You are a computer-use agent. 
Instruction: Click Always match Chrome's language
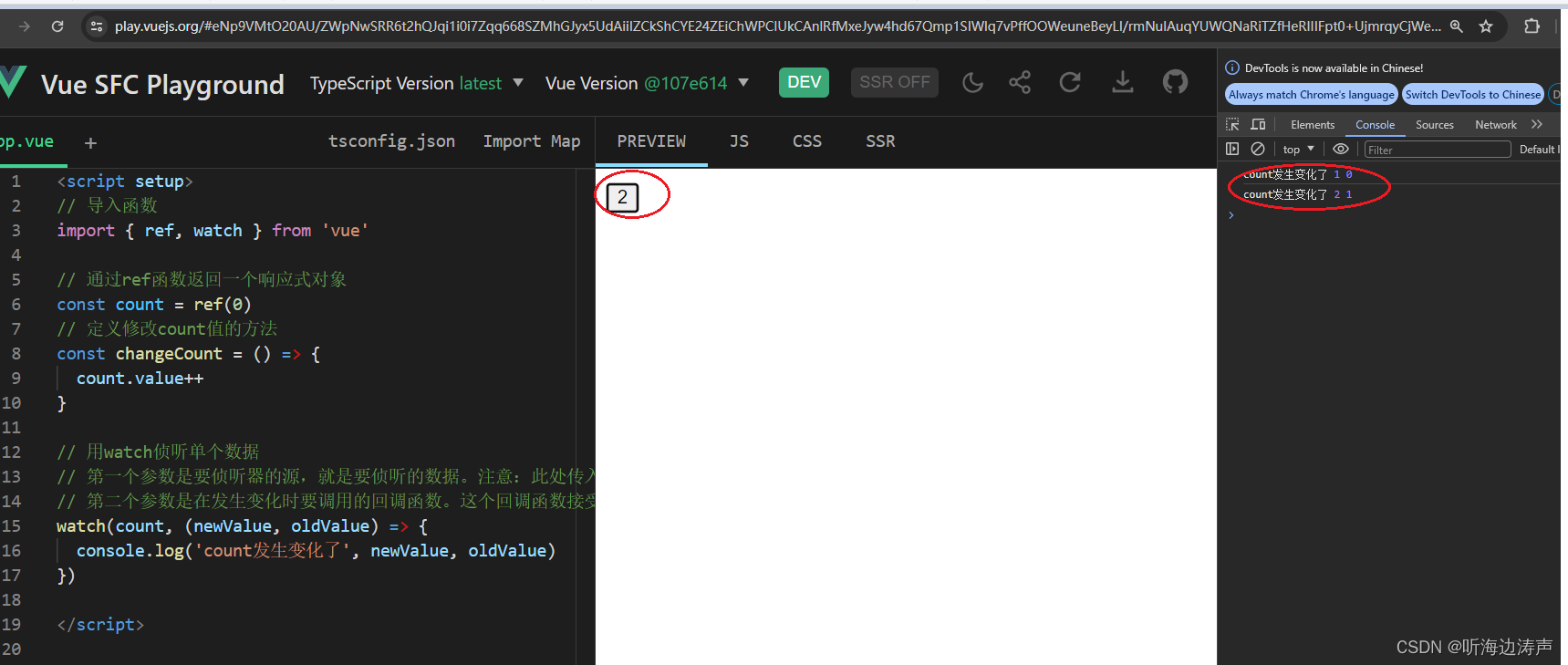point(1311,95)
